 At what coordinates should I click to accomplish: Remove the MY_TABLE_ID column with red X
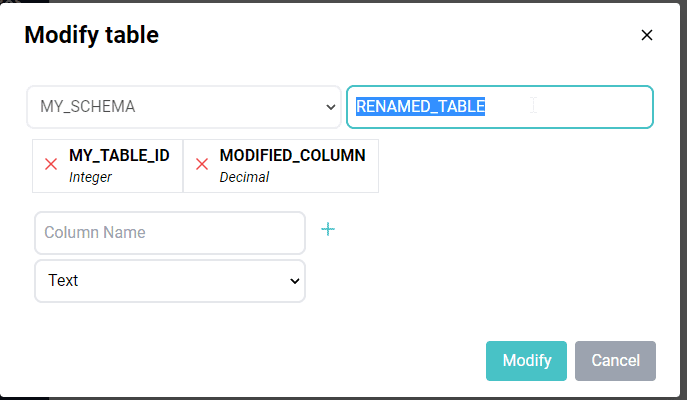tap(51, 164)
